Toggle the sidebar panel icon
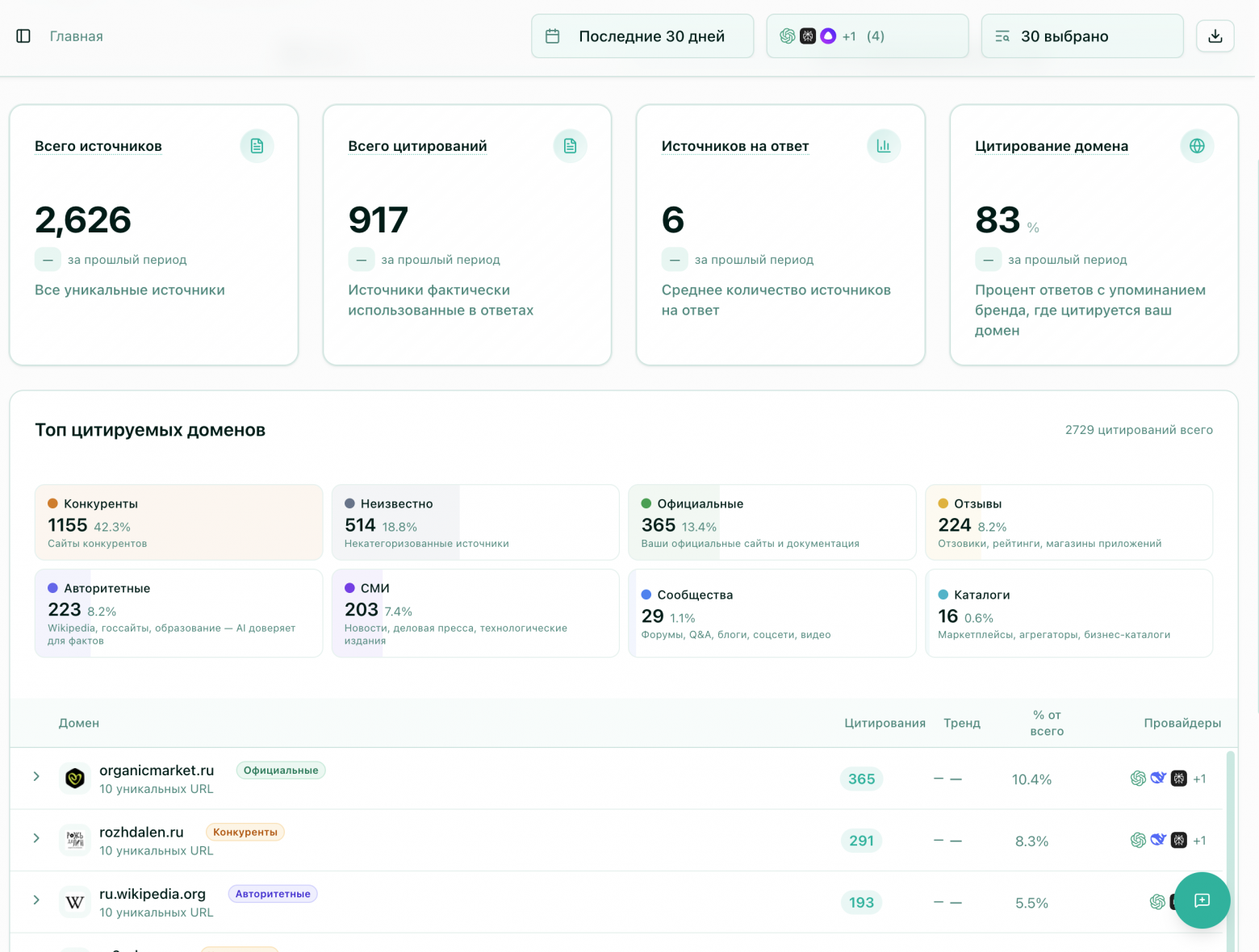The height and width of the screenshot is (952, 1259). tap(23, 36)
